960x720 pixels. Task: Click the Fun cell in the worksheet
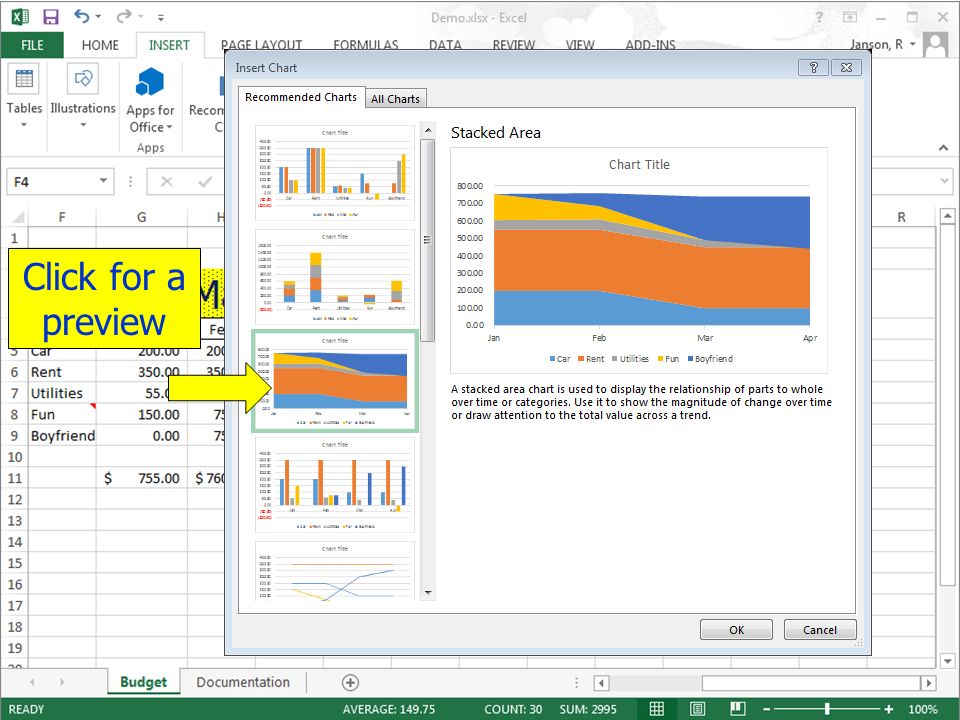[x=62, y=414]
